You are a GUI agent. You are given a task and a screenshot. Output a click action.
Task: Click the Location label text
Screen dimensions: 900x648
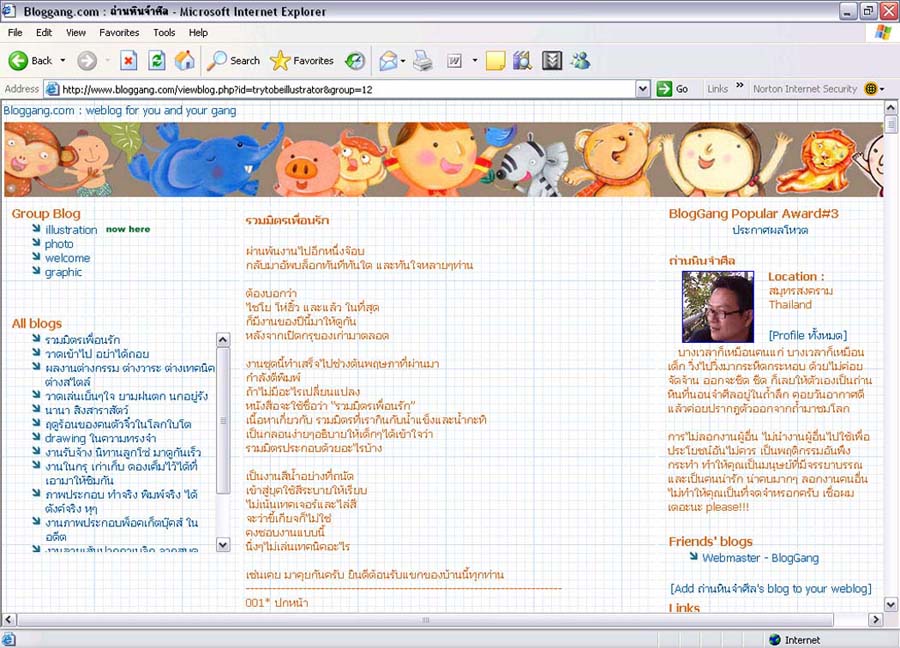click(x=796, y=276)
